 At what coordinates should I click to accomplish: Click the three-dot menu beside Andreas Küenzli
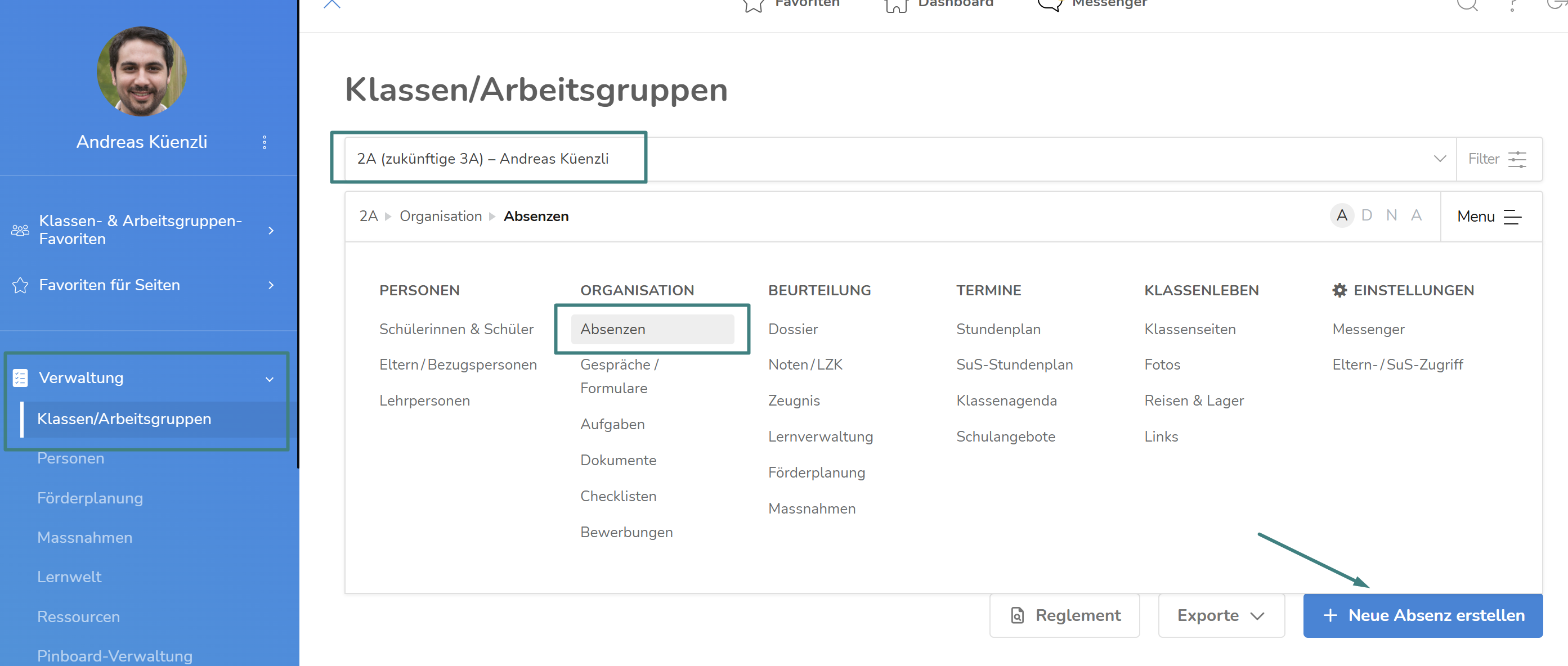coord(264,142)
